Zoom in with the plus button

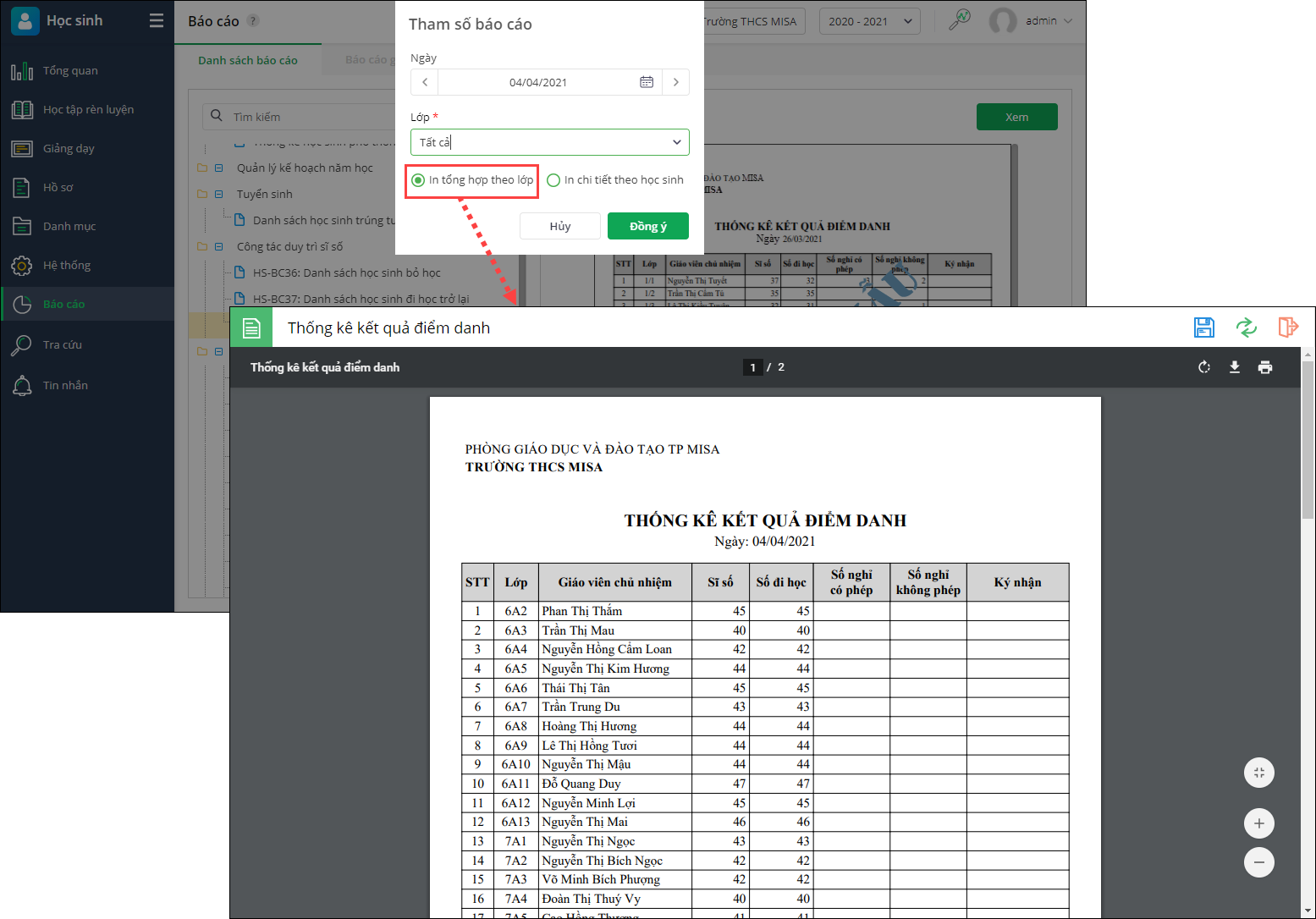[1259, 823]
